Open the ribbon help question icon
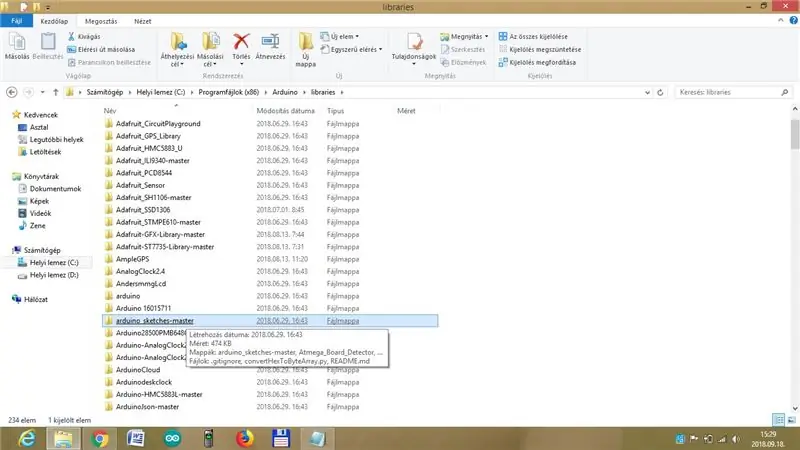 coord(793,20)
